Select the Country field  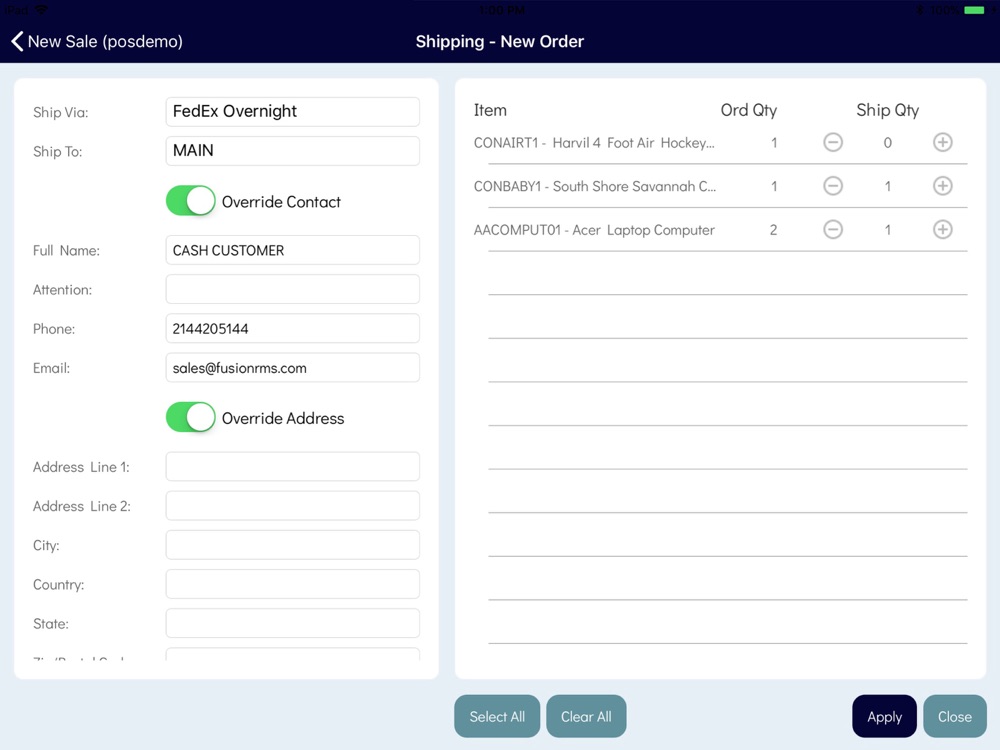292,584
